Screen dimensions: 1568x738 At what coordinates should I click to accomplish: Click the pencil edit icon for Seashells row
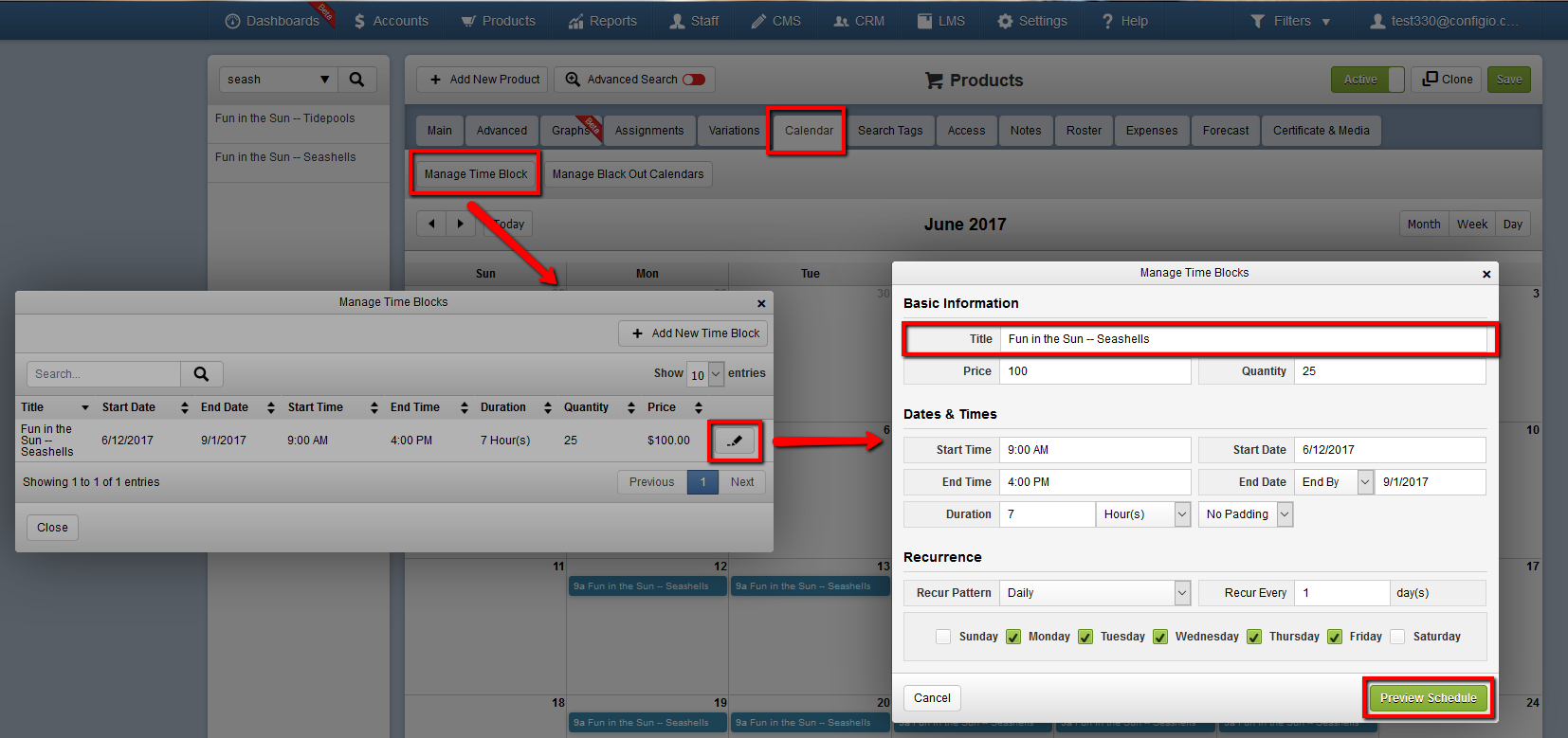735,441
